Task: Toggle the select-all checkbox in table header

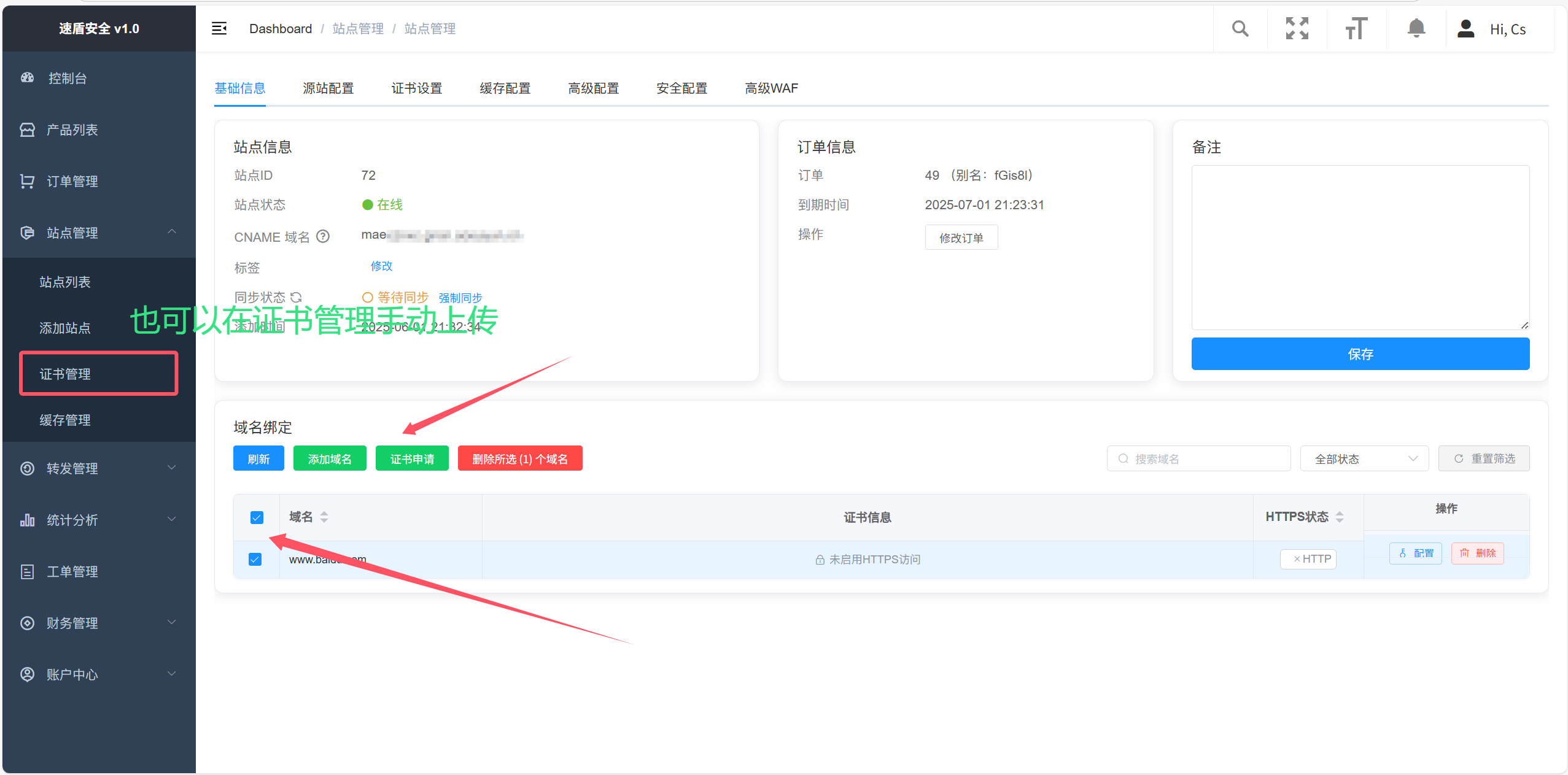Action: 257,517
